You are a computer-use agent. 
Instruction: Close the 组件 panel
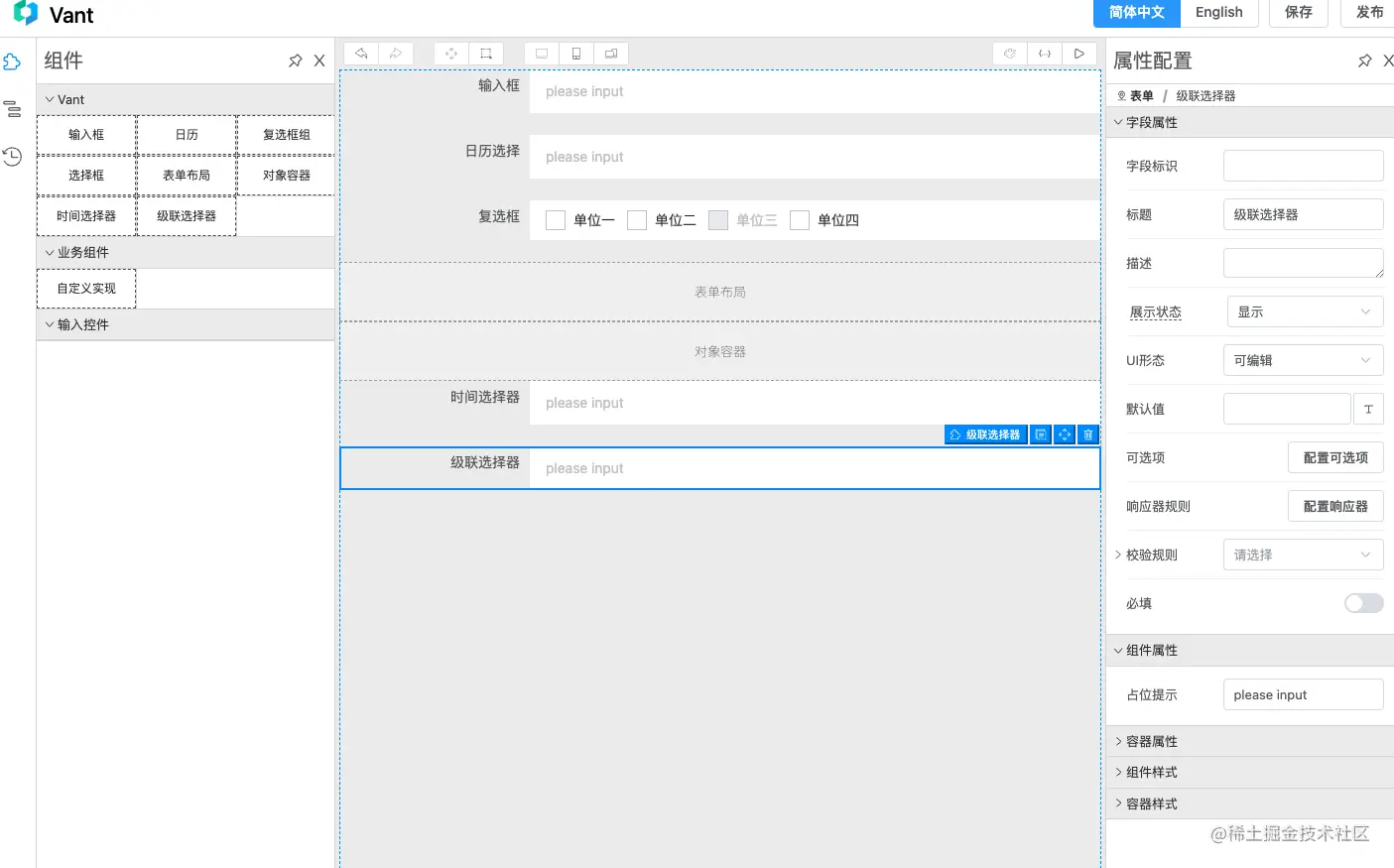pos(319,61)
